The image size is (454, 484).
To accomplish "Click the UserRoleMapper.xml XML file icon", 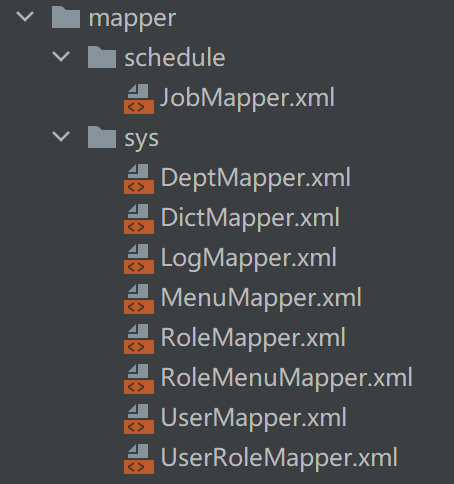I will pyautogui.click(x=139, y=459).
